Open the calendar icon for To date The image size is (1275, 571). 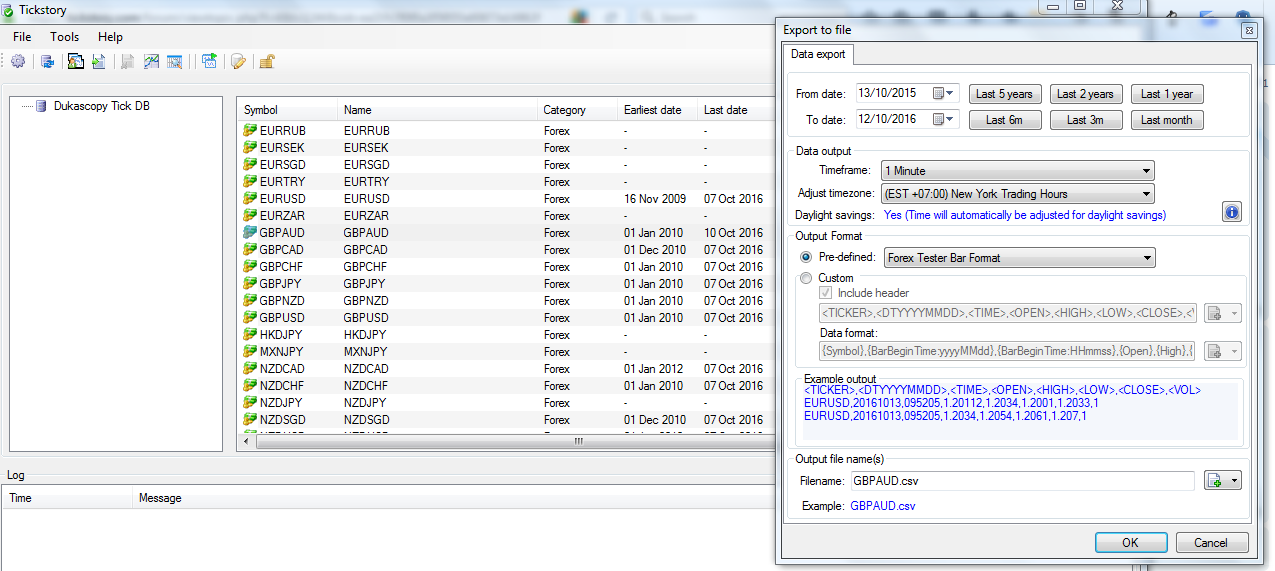pos(938,119)
